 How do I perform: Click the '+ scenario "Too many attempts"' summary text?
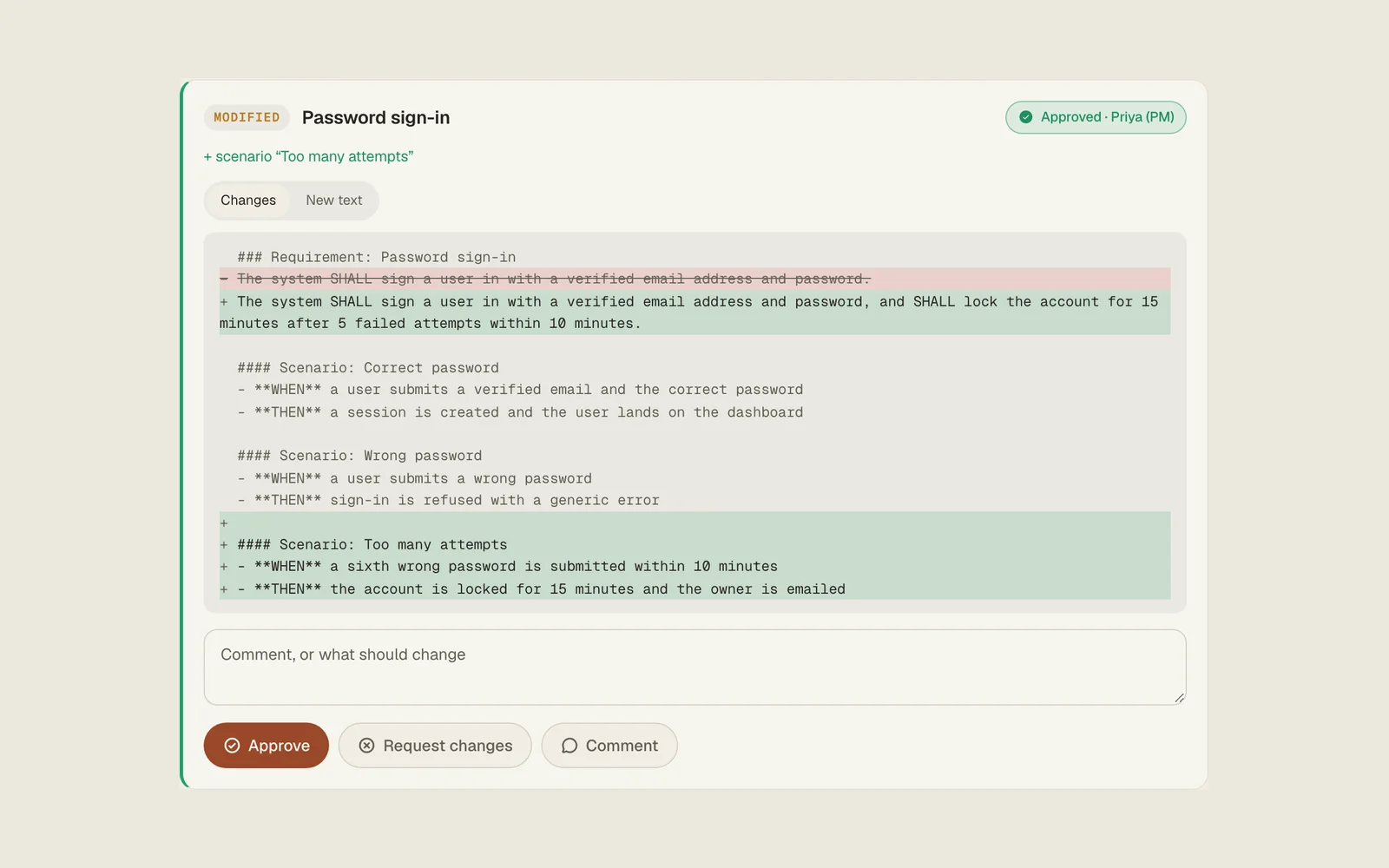(308, 156)
